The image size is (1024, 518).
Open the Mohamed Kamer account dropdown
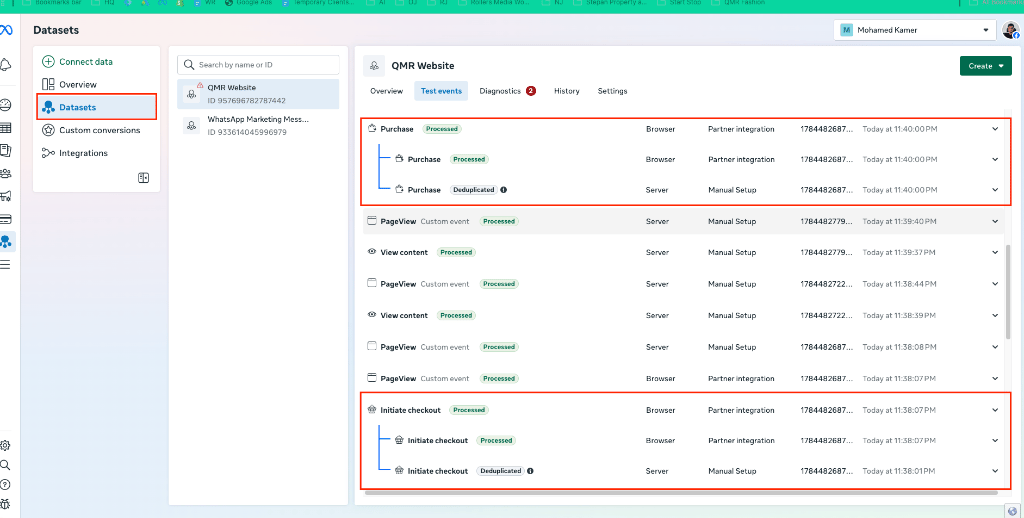pos(915,30)
